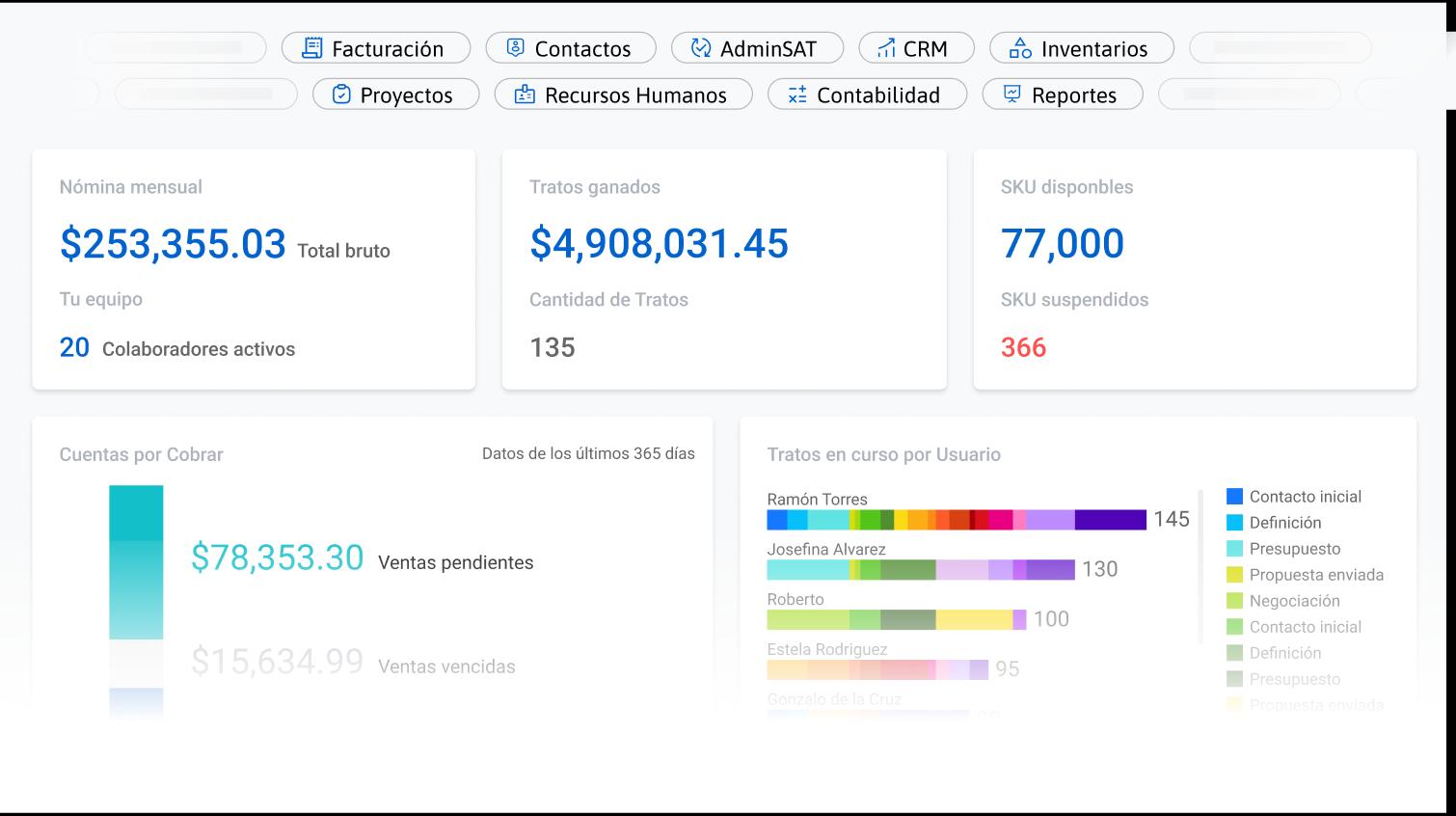Select the Contabilidad pill
The height and width of the screenshot is (816, 1456).
click(867, 94)
